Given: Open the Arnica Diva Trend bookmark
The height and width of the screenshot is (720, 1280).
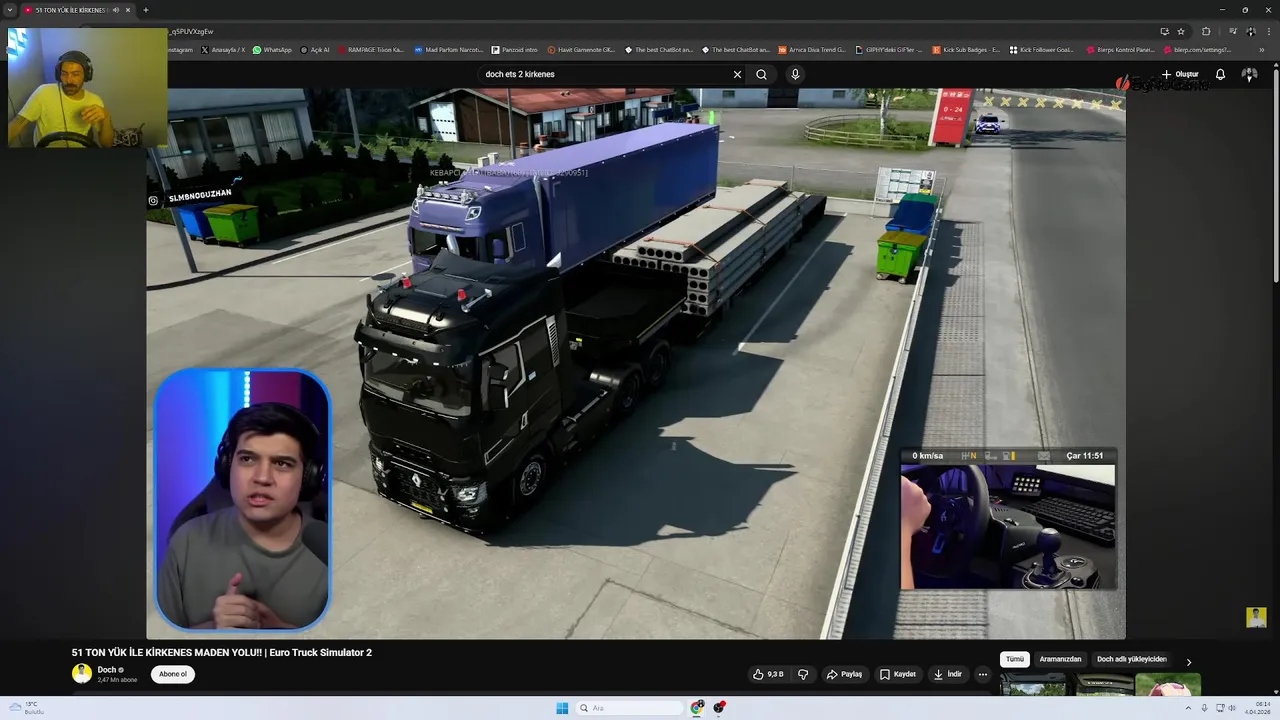Looking at the screenshot, I should click(812, 49).
